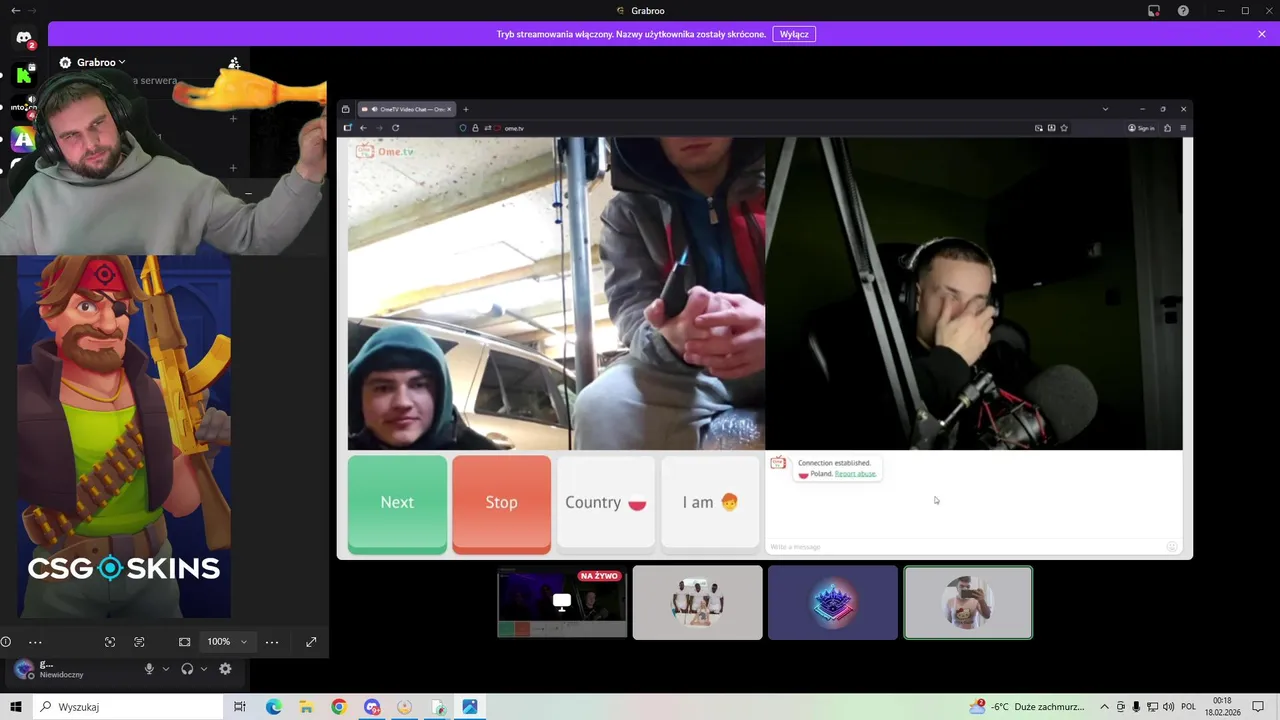Click the user avatar showing Niewidoczny status
1280x720 pixels.
[24, 669]
